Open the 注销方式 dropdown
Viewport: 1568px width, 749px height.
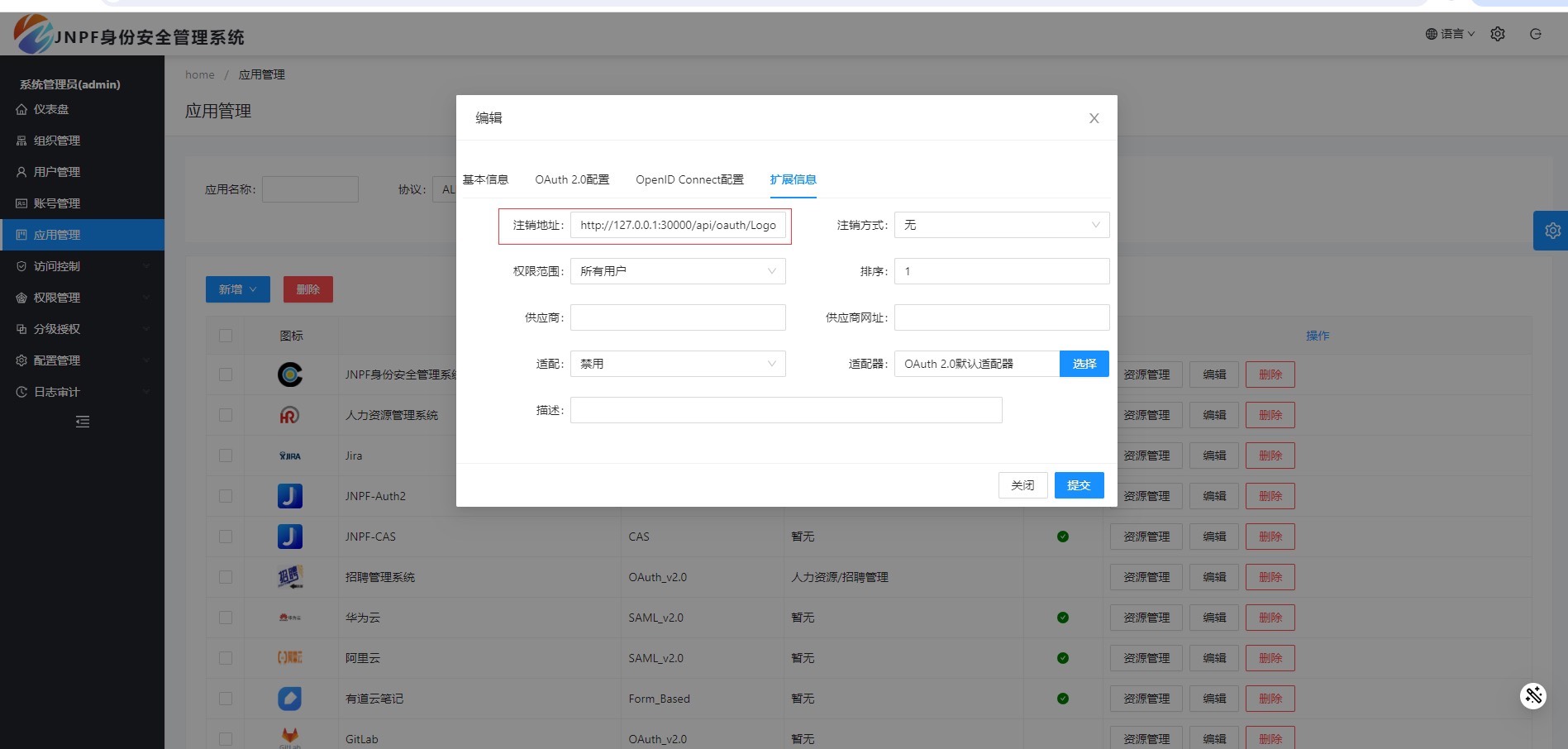click(x=1001, y=225)
